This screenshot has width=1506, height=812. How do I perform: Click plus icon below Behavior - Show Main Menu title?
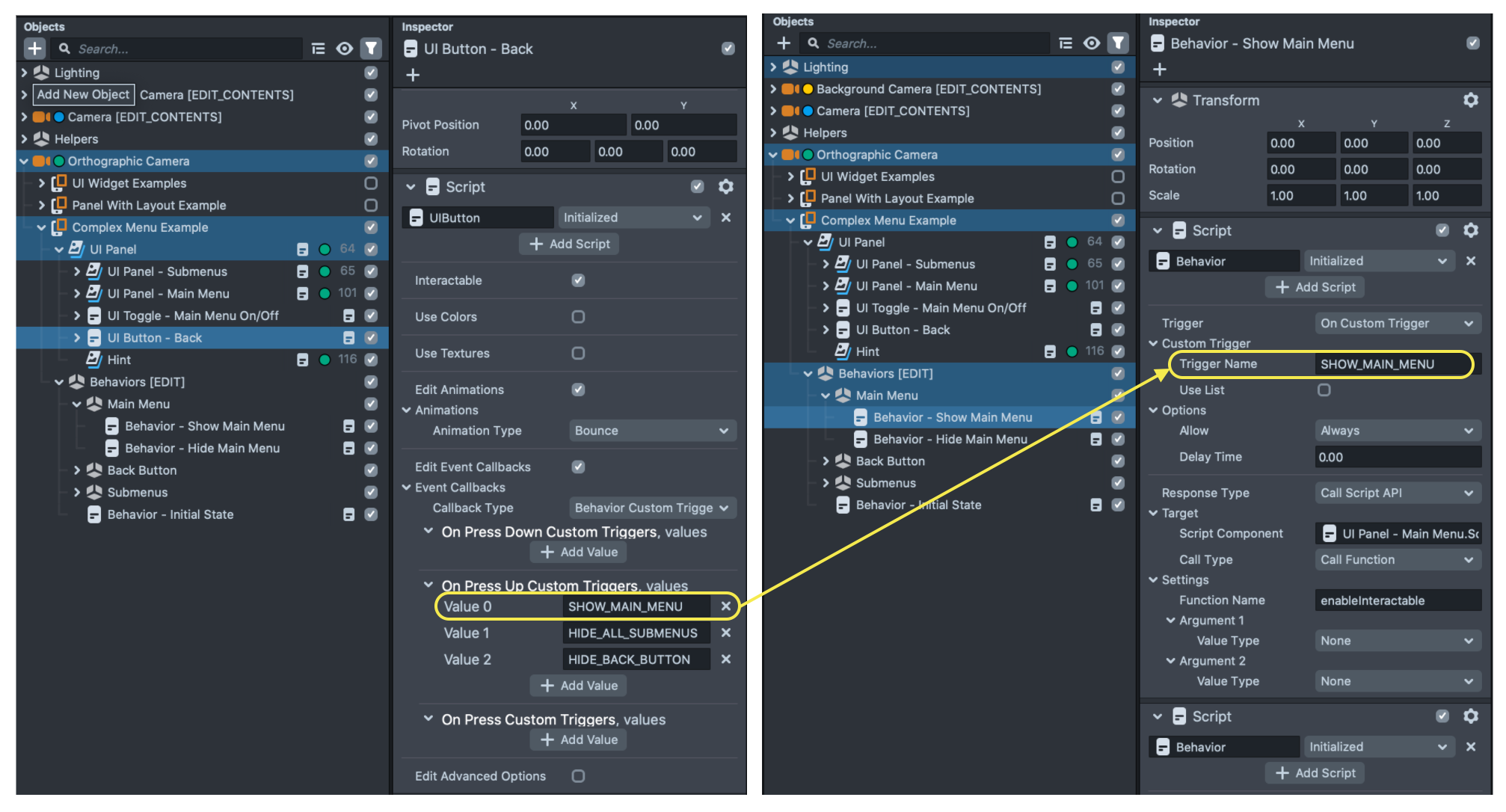point(1159,70)
